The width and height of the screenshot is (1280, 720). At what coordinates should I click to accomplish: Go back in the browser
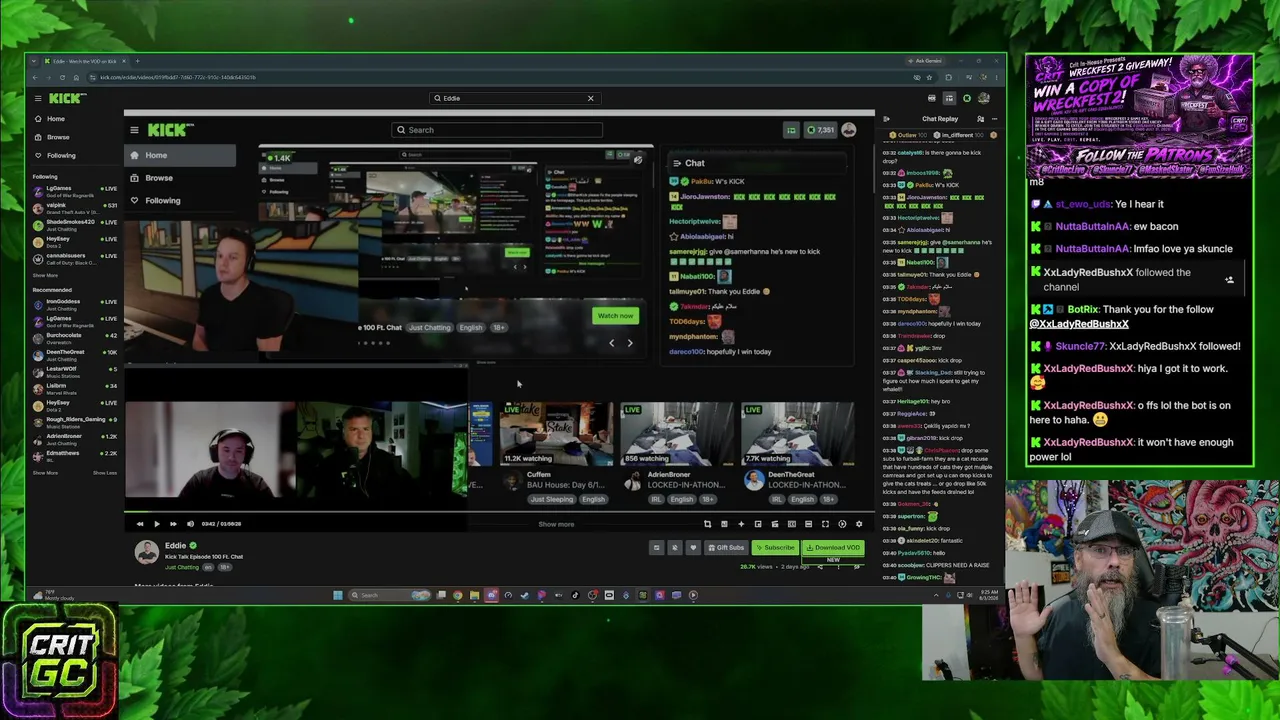[35, 77]
